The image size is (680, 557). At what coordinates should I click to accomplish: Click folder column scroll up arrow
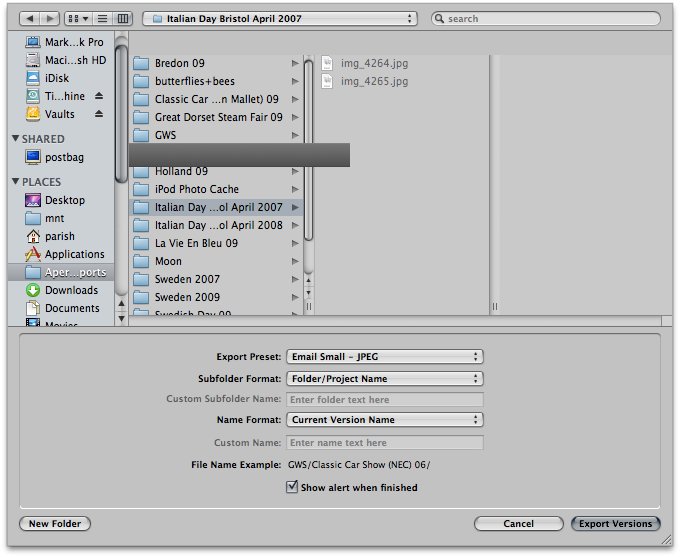[309, 281]
